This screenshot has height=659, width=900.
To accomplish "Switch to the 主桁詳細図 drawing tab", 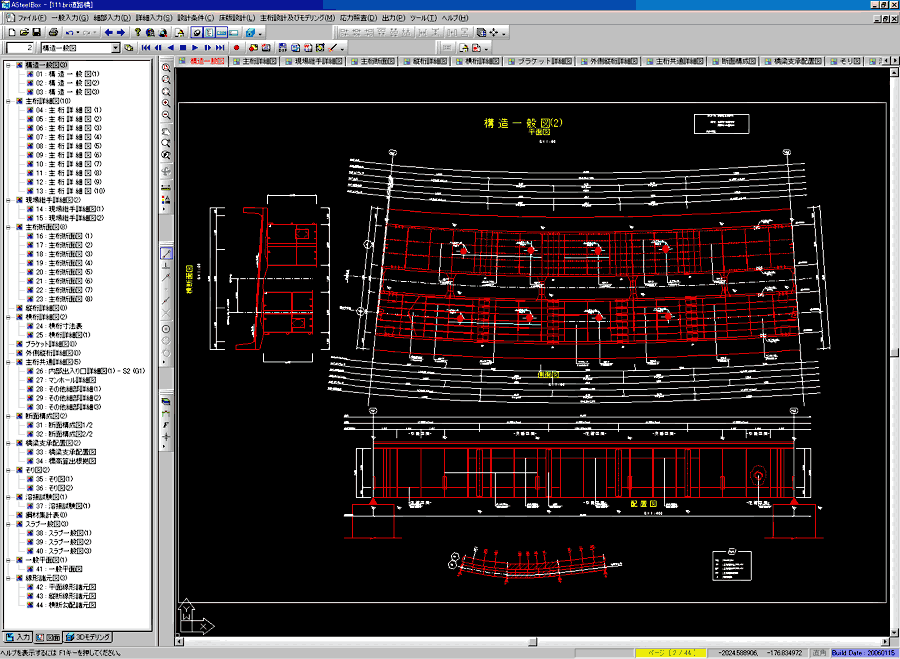I will pyautogui.click(x=255, y=61).
